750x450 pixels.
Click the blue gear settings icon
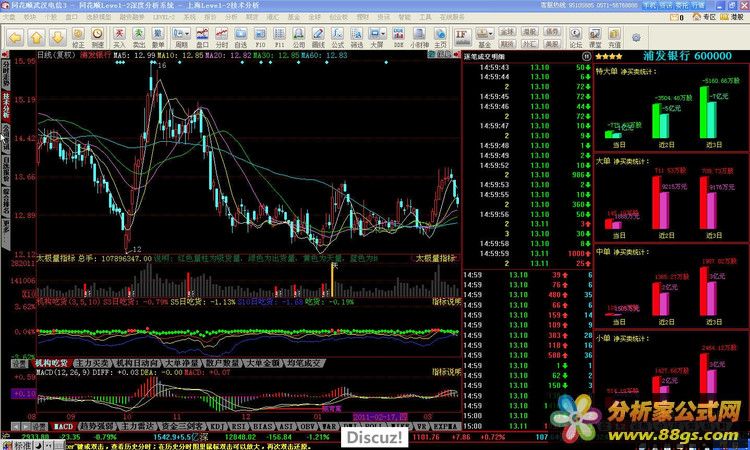click(x=636, y=38)
